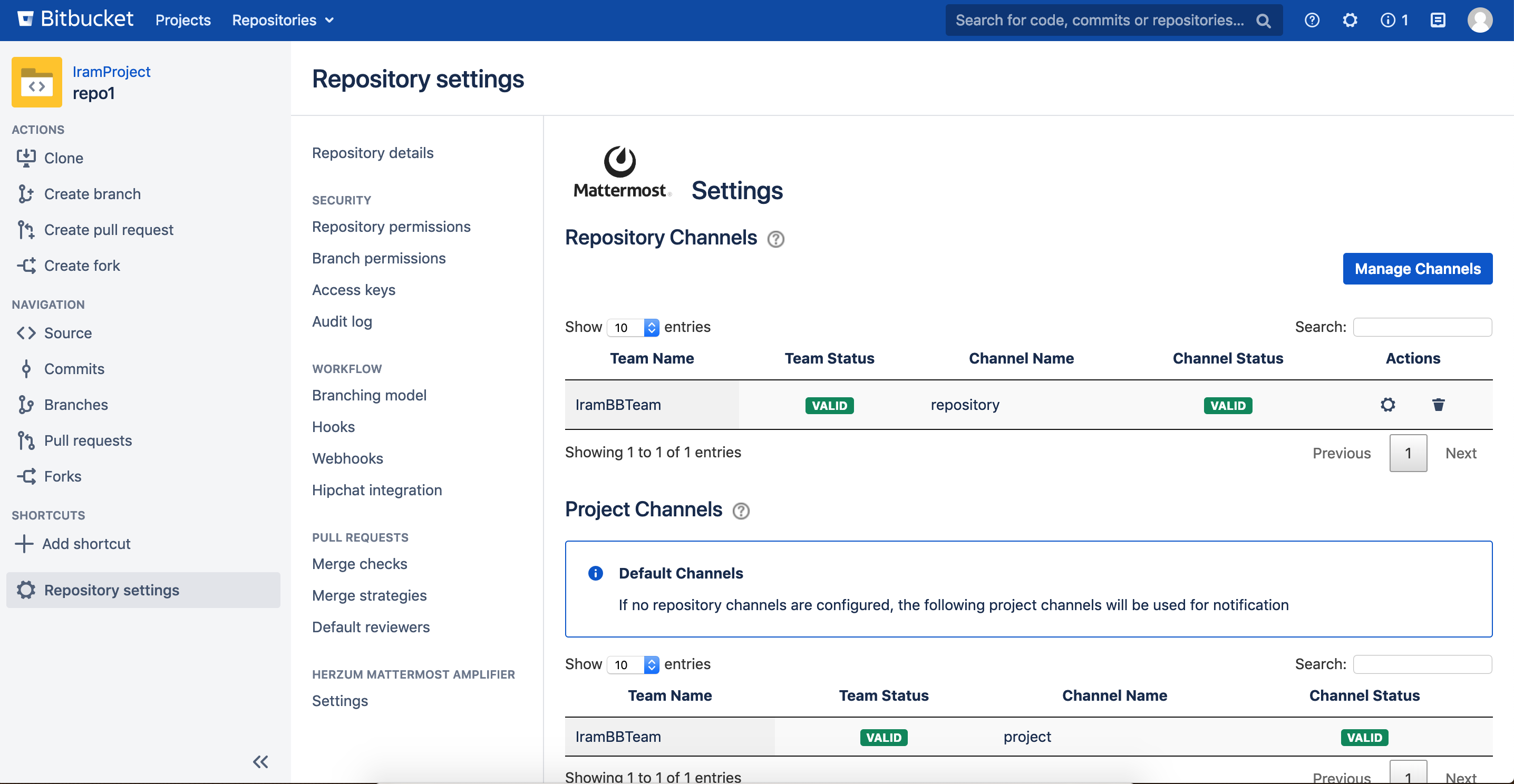
Task: Open the administration gear in header
Action: 1350,21
